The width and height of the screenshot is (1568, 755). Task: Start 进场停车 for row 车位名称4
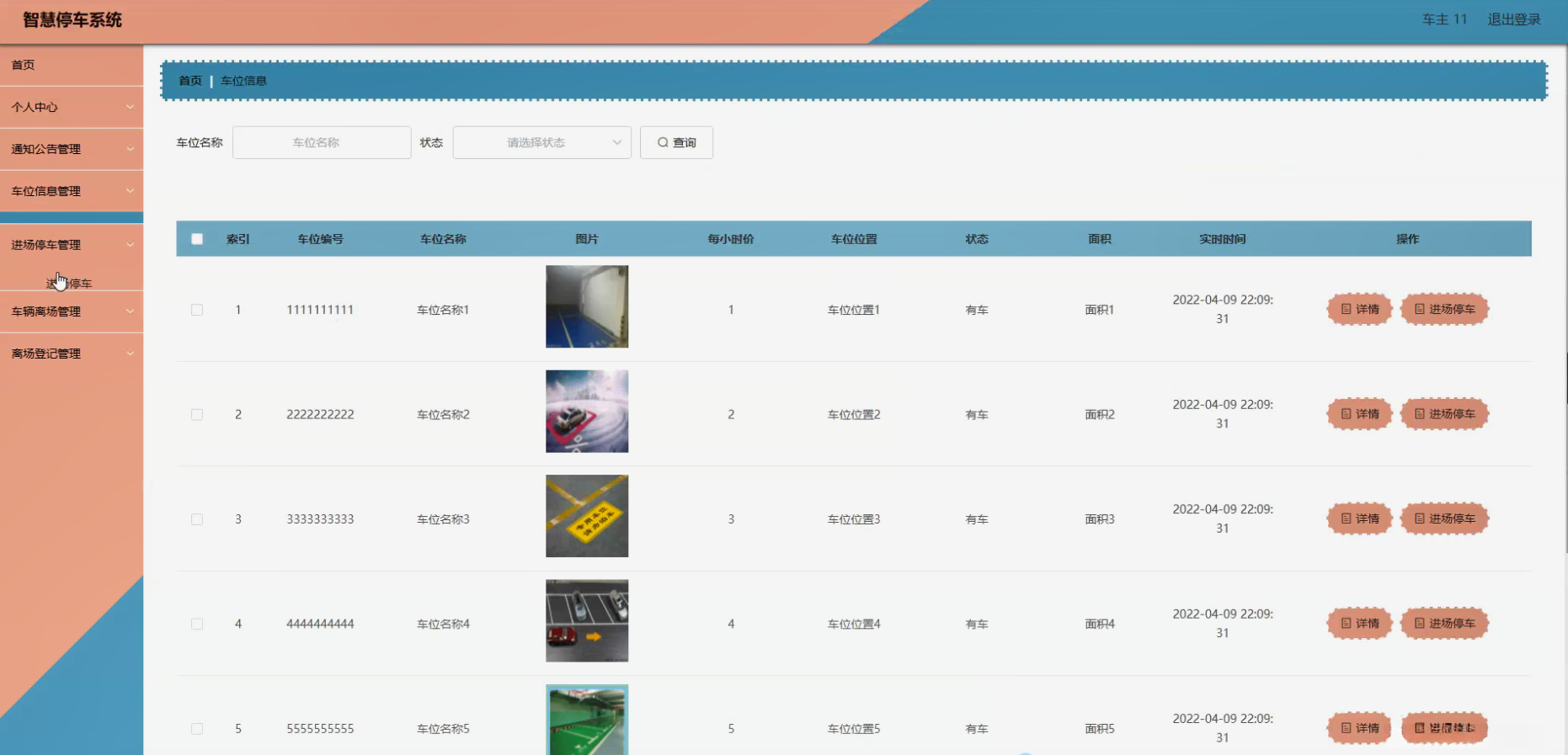pos(1444,624)
